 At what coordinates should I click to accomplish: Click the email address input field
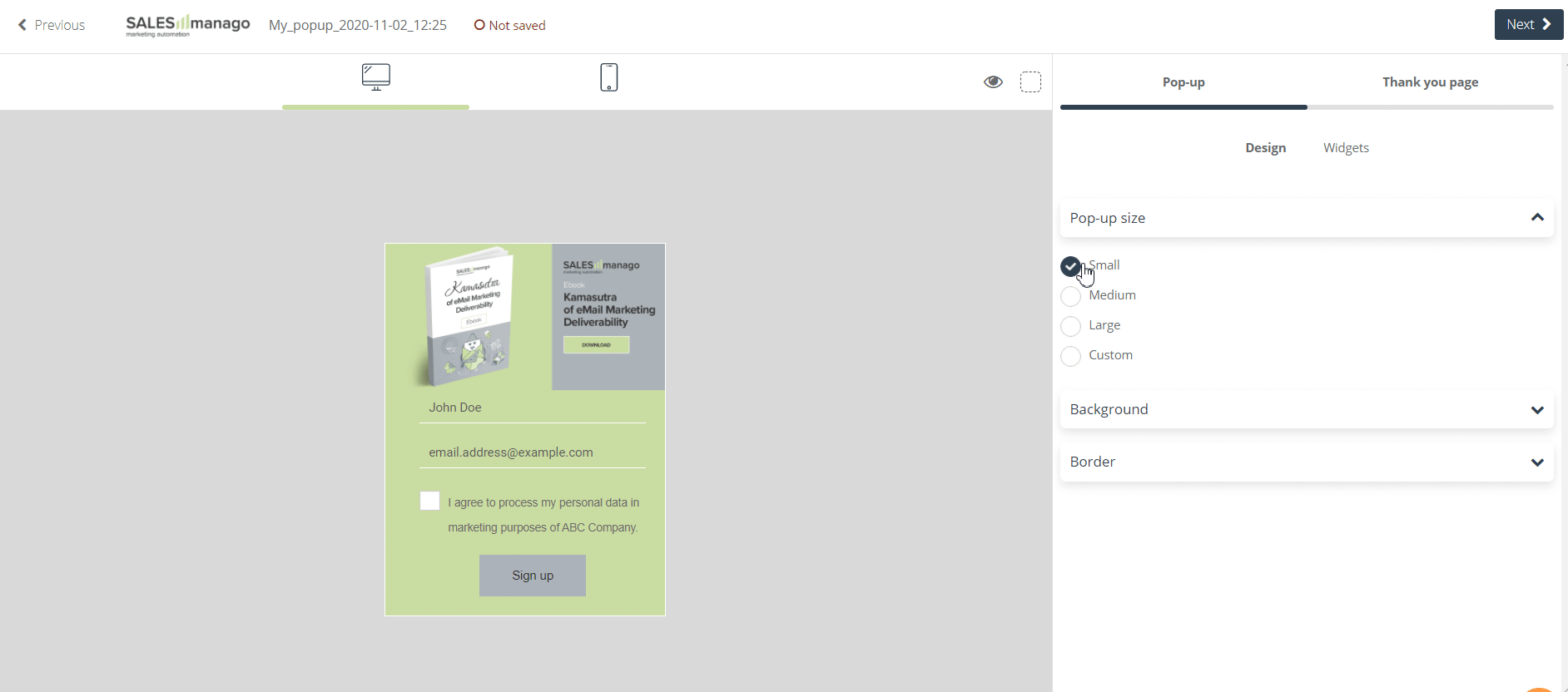click(x=533, y=452)
